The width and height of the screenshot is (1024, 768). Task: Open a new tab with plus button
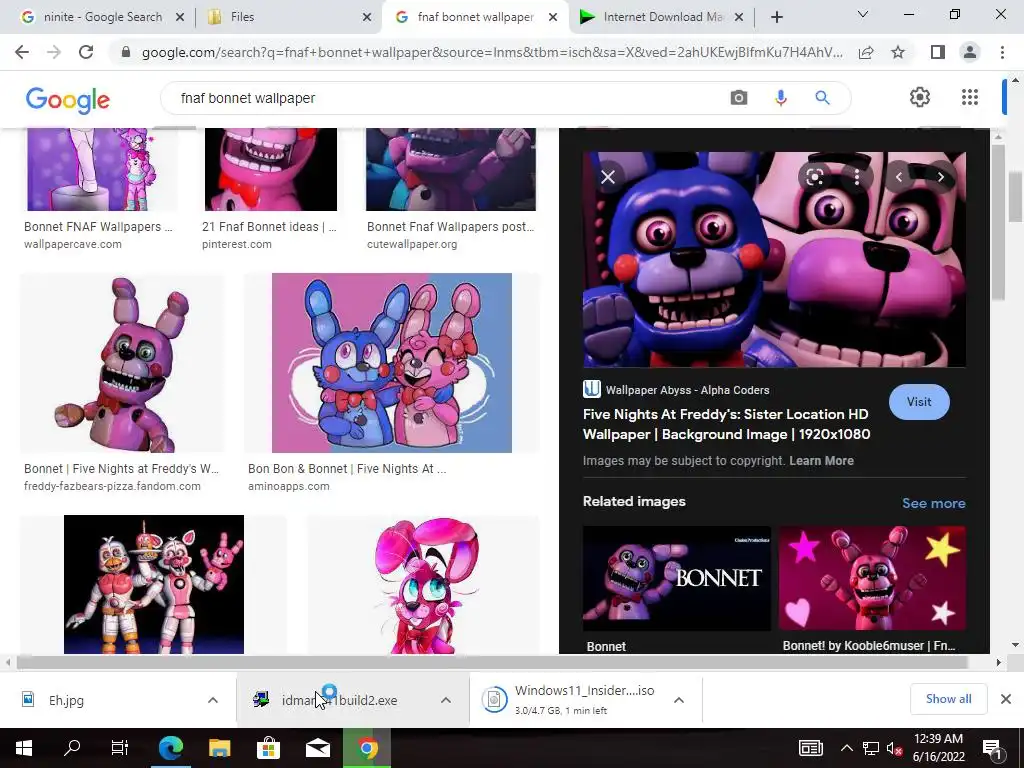[776, 17]
